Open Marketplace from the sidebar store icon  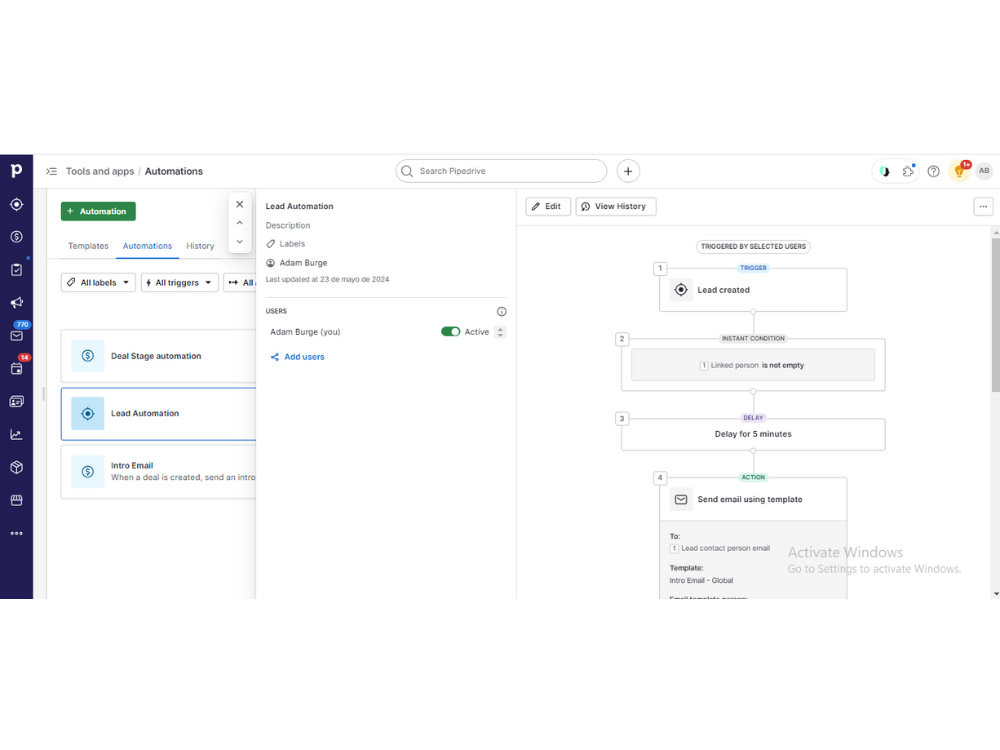[17, 500]
